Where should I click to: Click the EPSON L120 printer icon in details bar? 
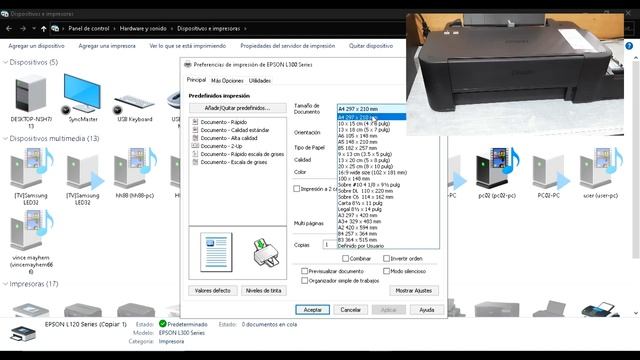pos(23,333)
